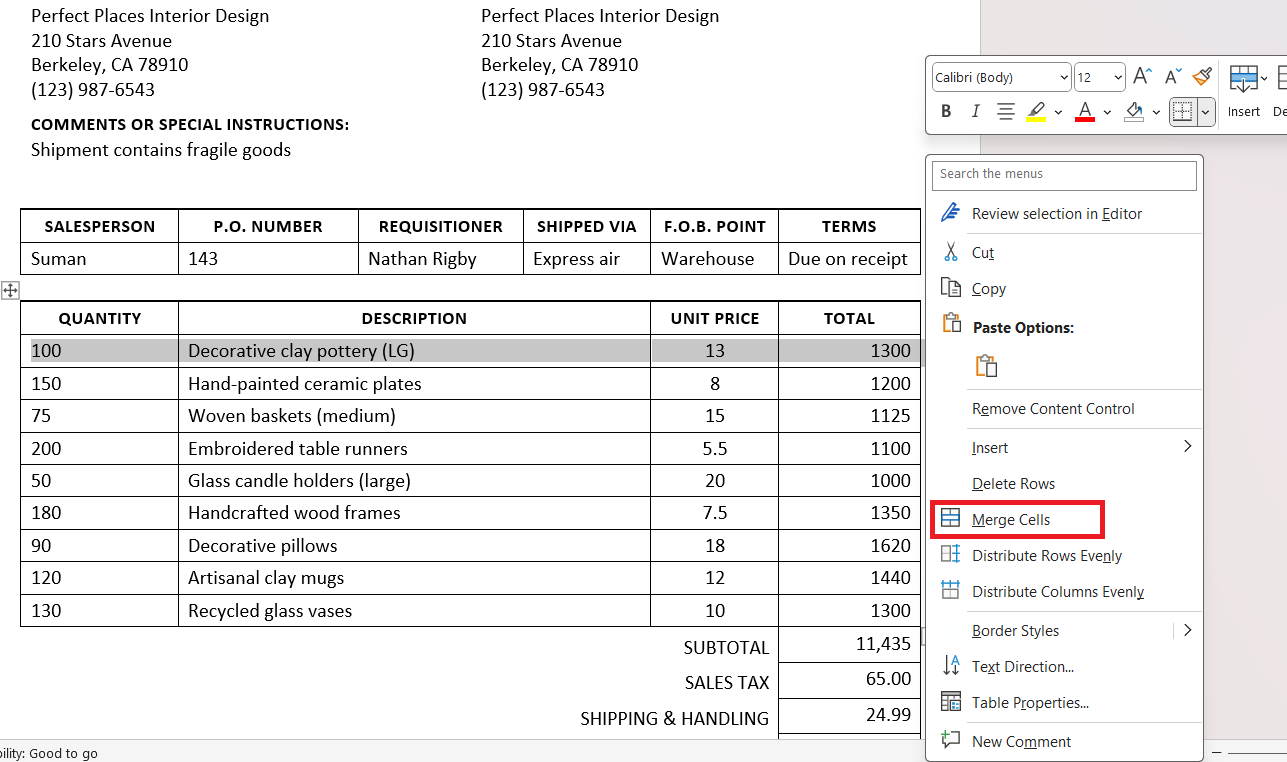The height and width of the screenshot is (762, 1287).
Task: Activate the Format Painter brush
Action: 1202,77
